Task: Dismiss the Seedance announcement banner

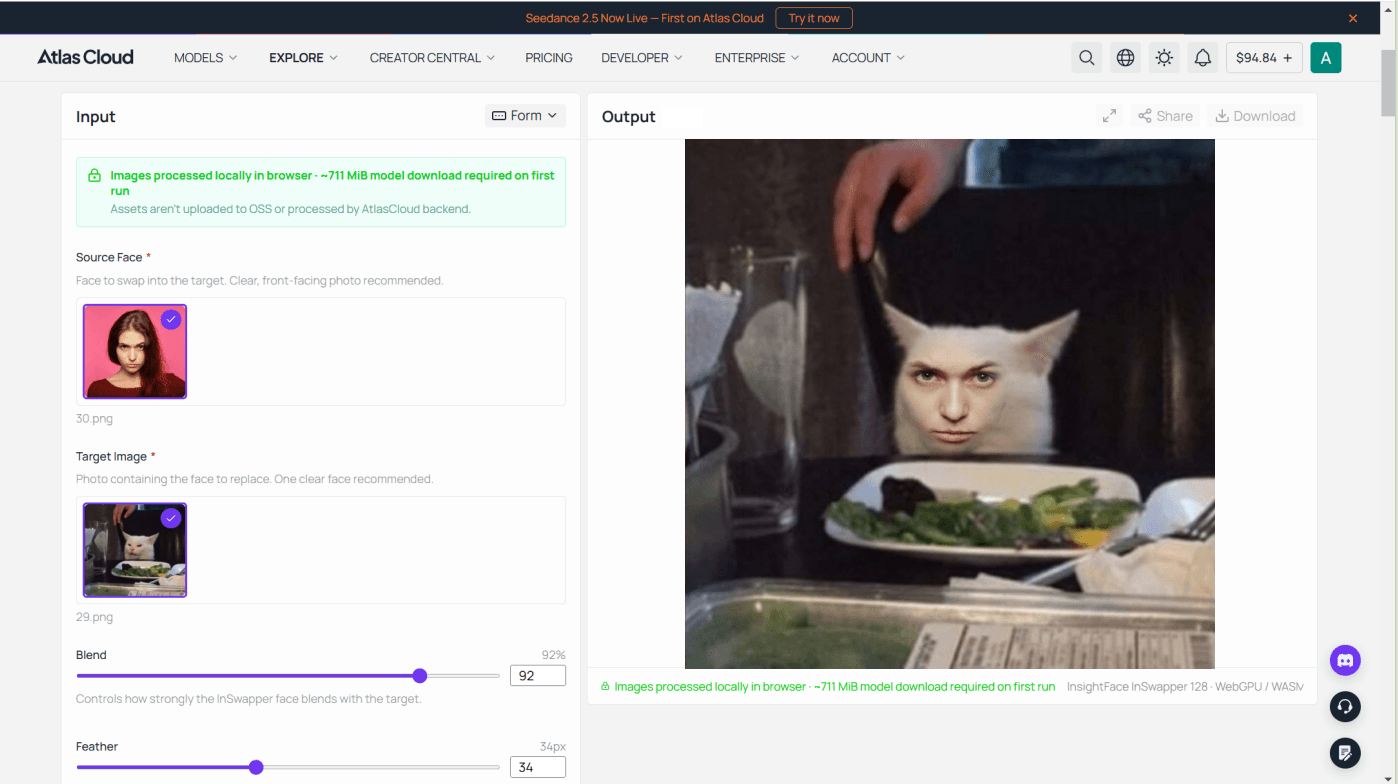Action: (1353, 18)
